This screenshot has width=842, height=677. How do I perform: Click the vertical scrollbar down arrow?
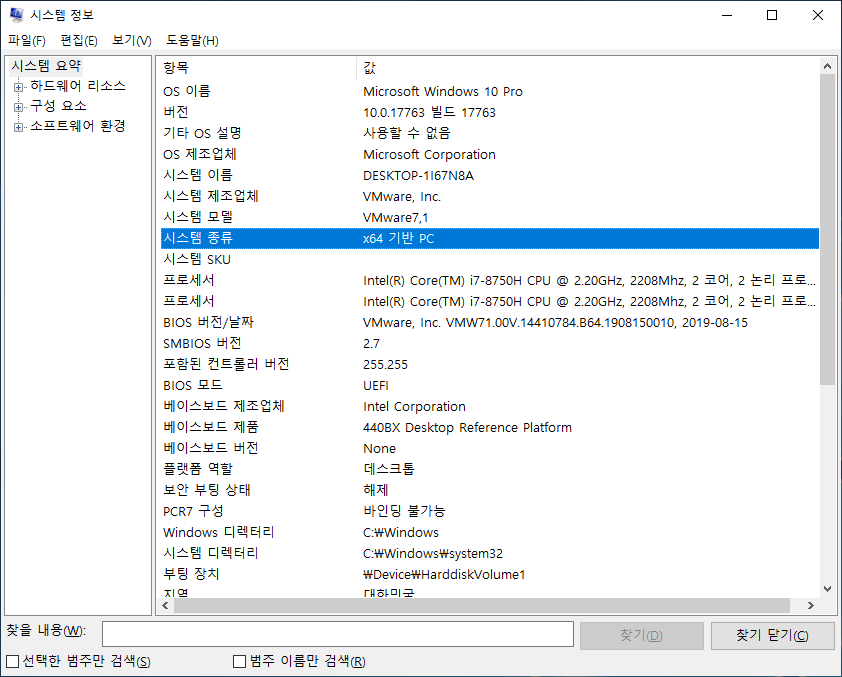[828, 589]
